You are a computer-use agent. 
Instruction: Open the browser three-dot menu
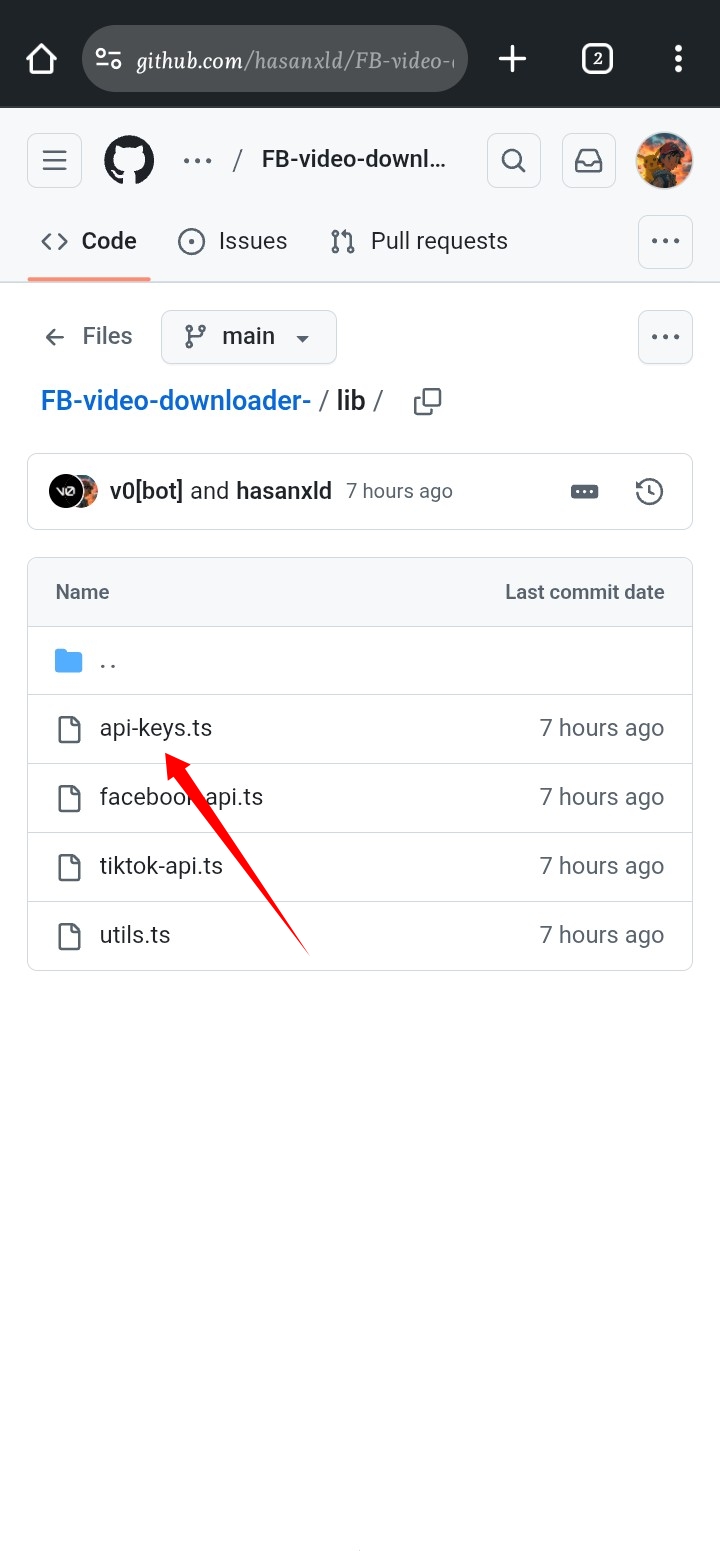[x=678, y=59]
